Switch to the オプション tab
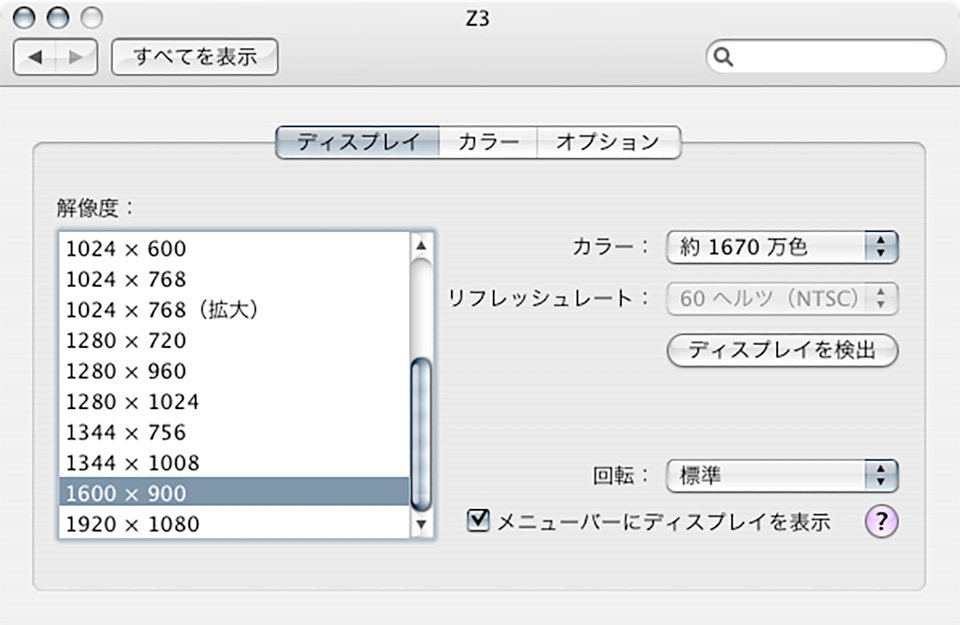960x625 pixels. point(608,142)
